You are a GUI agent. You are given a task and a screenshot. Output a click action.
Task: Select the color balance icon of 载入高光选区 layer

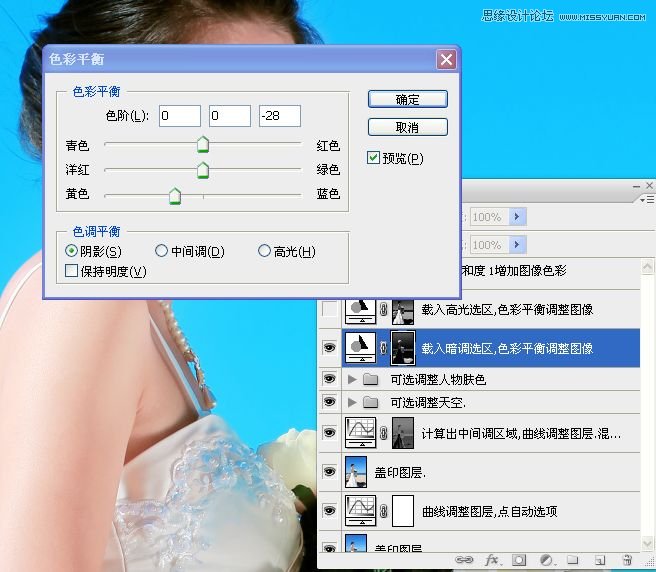360,311
